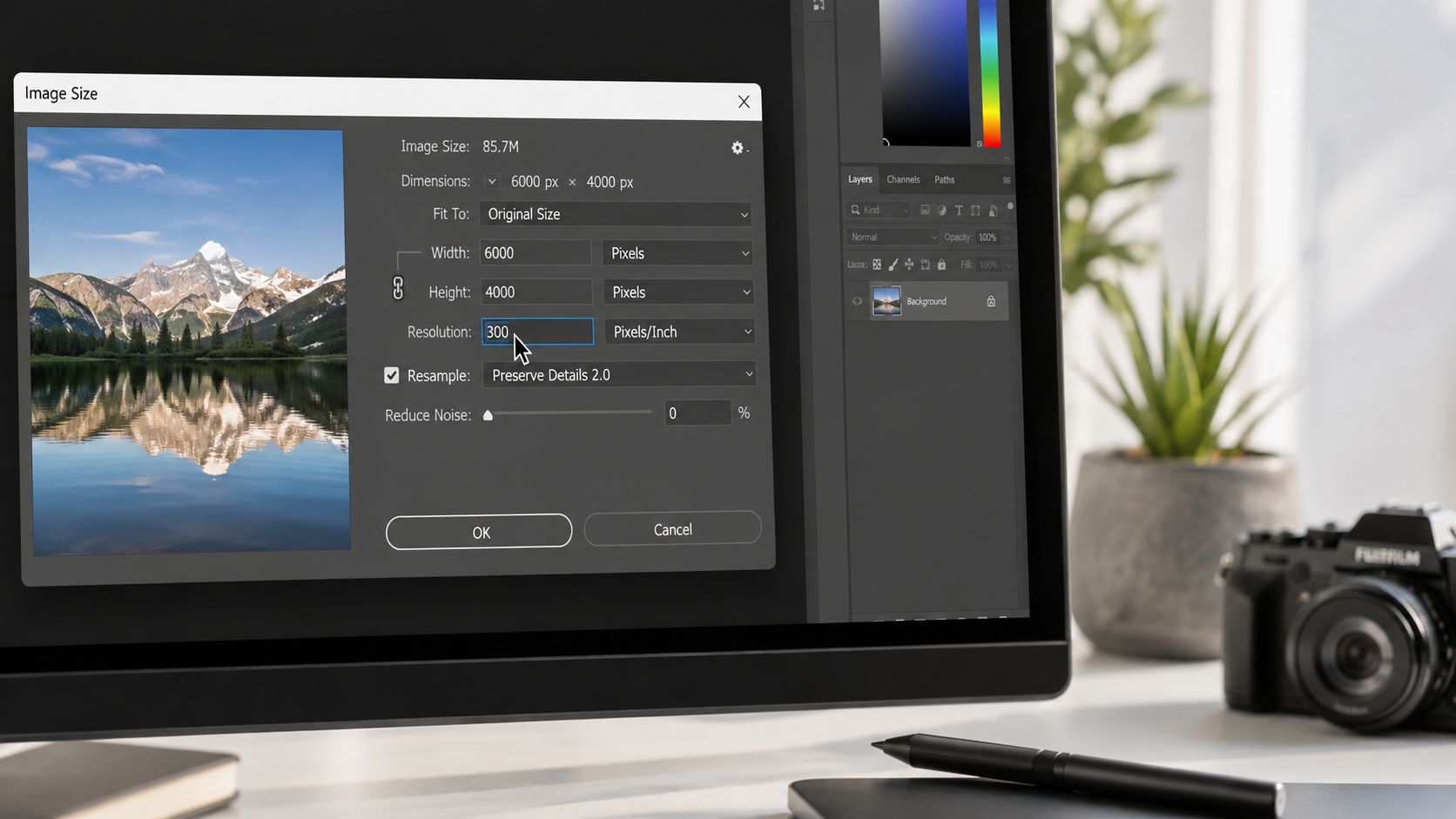Uncheck the Resample checkbox
Screen dimensions: 1456x819
click(x=392, y=375)
